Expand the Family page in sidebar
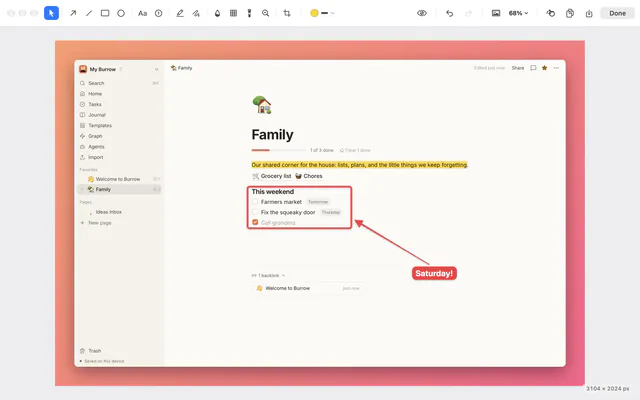This screenshot has height=400, width=640. (82, 189)
